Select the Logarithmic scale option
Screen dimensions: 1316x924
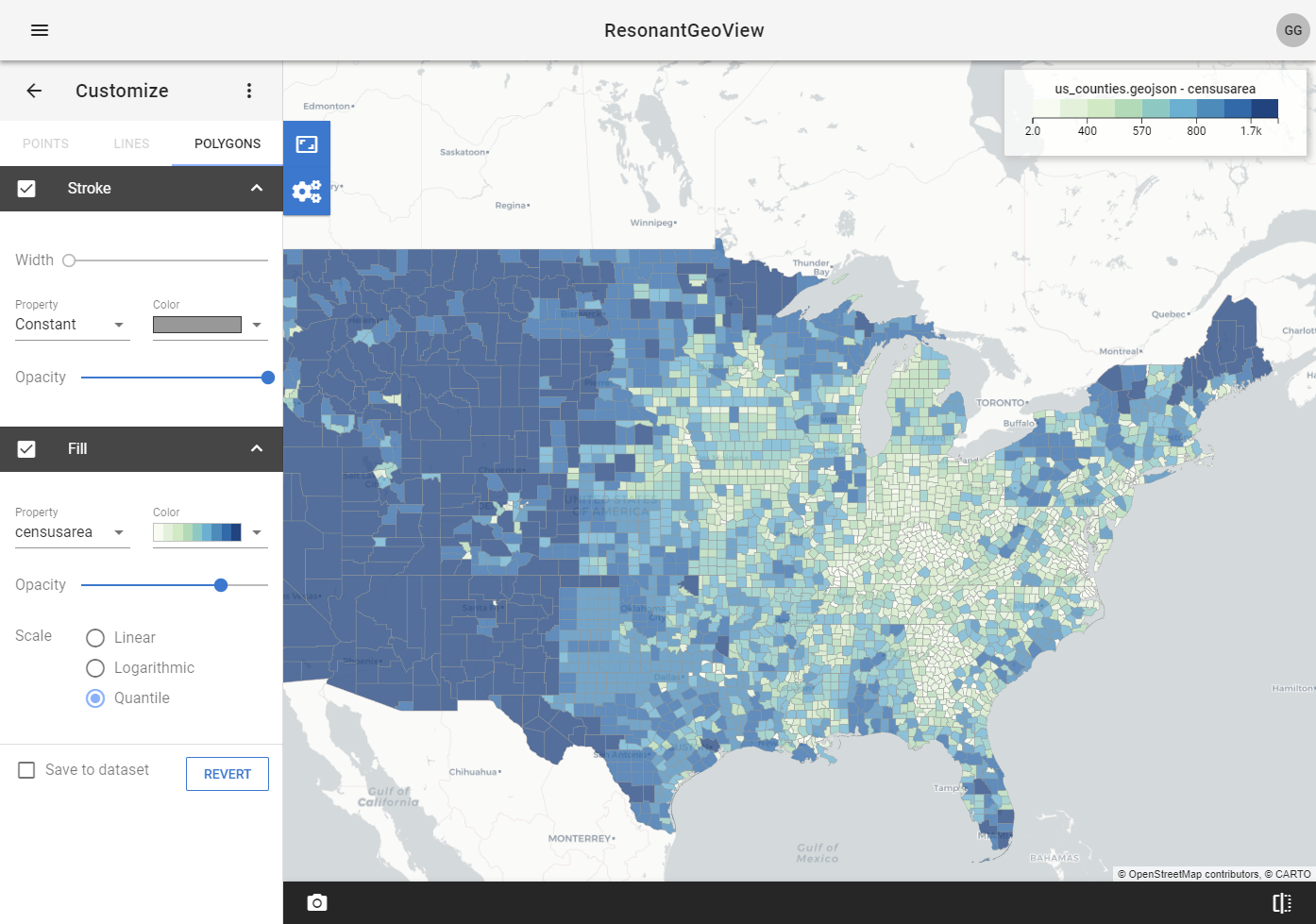click(95, 668)
